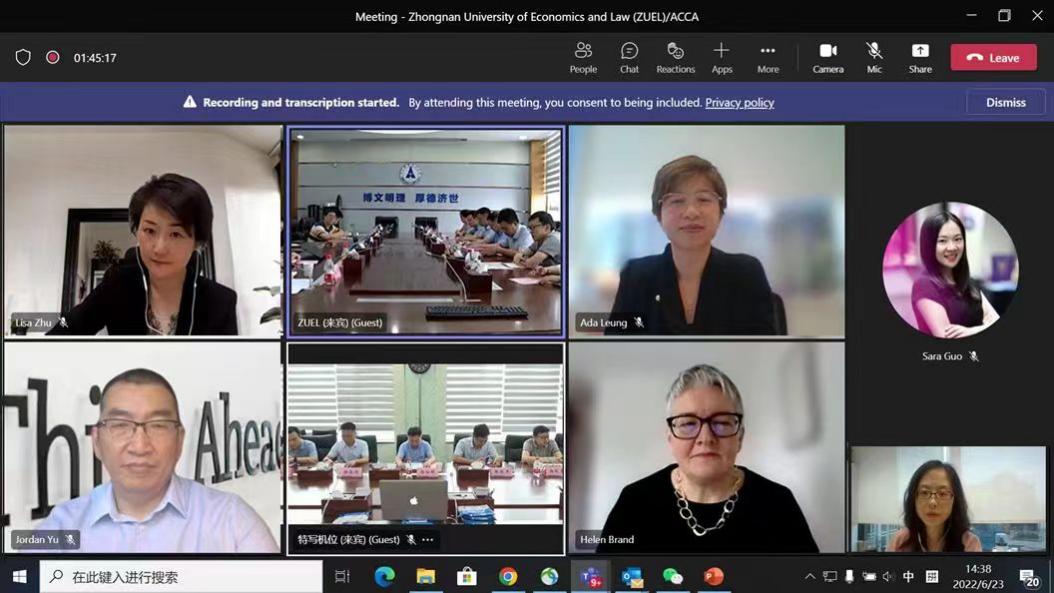The width and height of the screenshot is (1054, 593).
Task: Click the Windows taskbar search box
Action: [x=181, y=577]
